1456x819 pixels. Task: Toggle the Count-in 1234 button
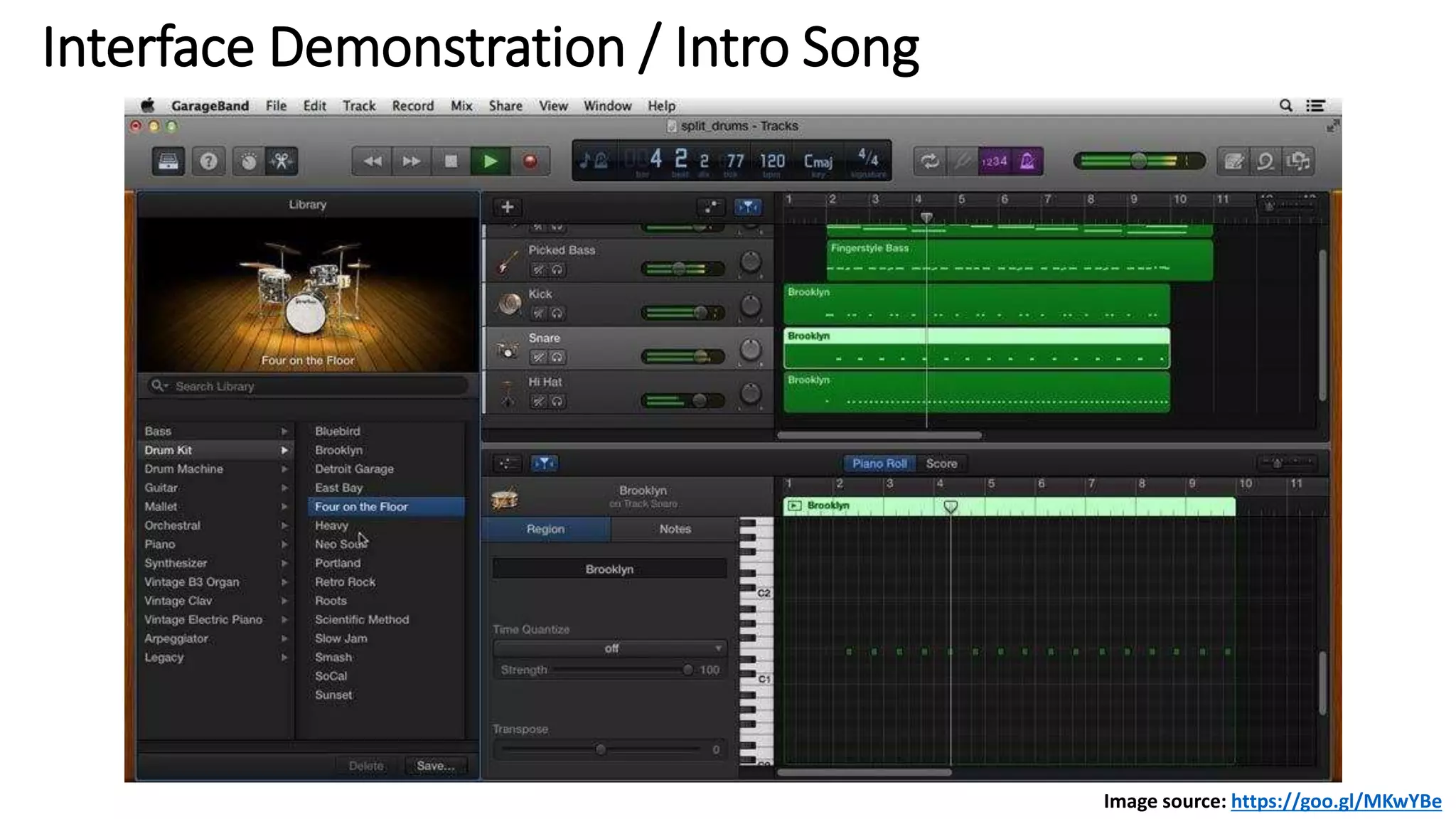[995, 161]
